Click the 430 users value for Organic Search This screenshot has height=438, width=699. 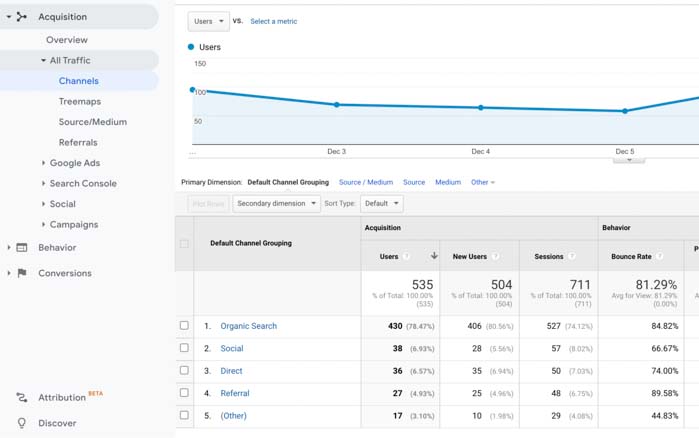(395, 326)
